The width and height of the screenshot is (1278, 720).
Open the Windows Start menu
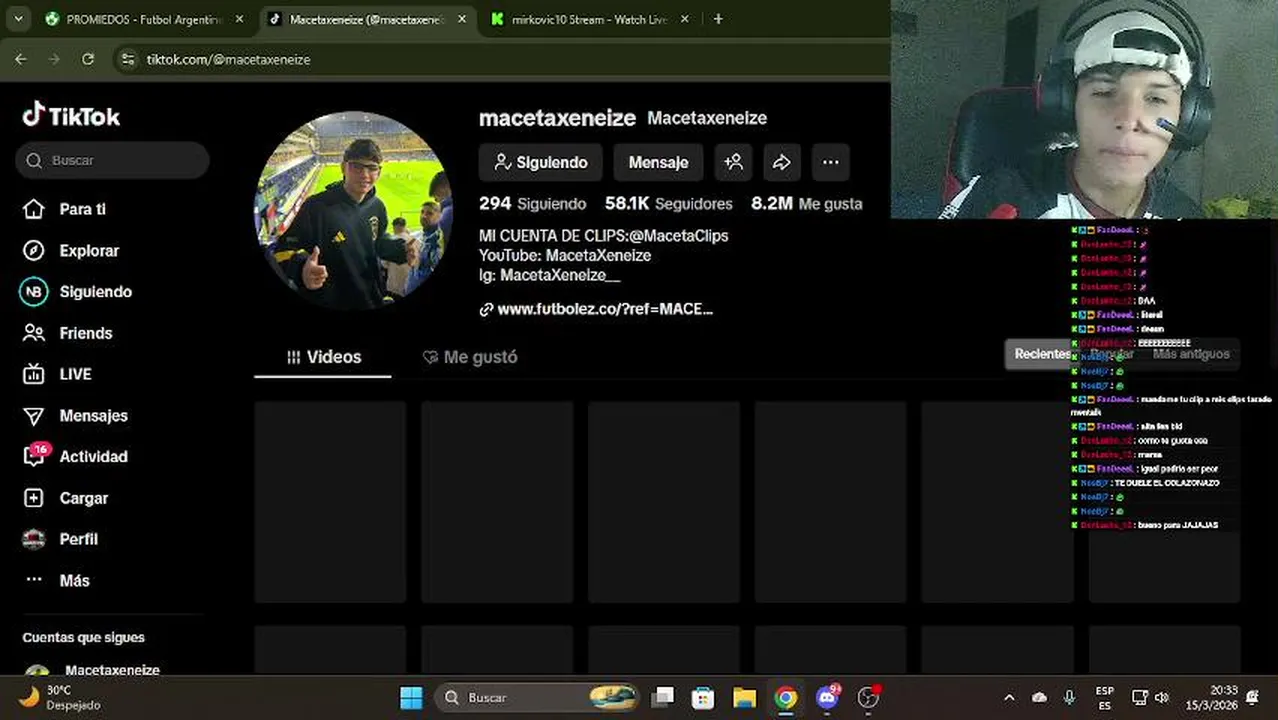(411, 697)
